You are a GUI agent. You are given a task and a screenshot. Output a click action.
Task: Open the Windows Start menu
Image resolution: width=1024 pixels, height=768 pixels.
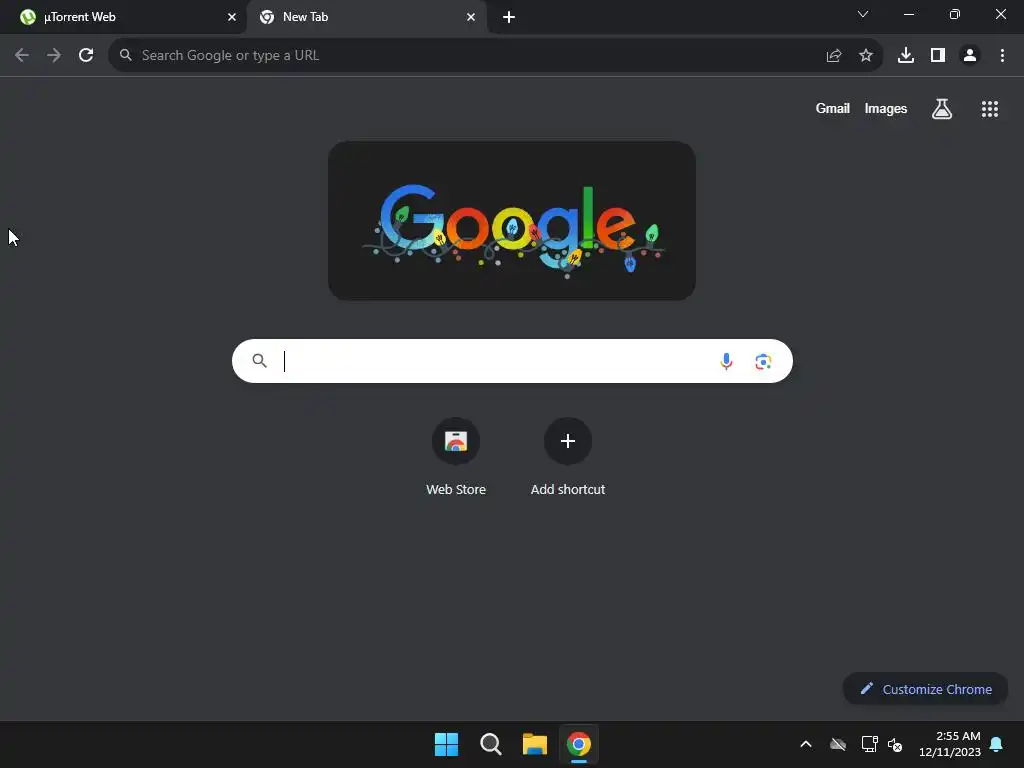pos(447,744)
